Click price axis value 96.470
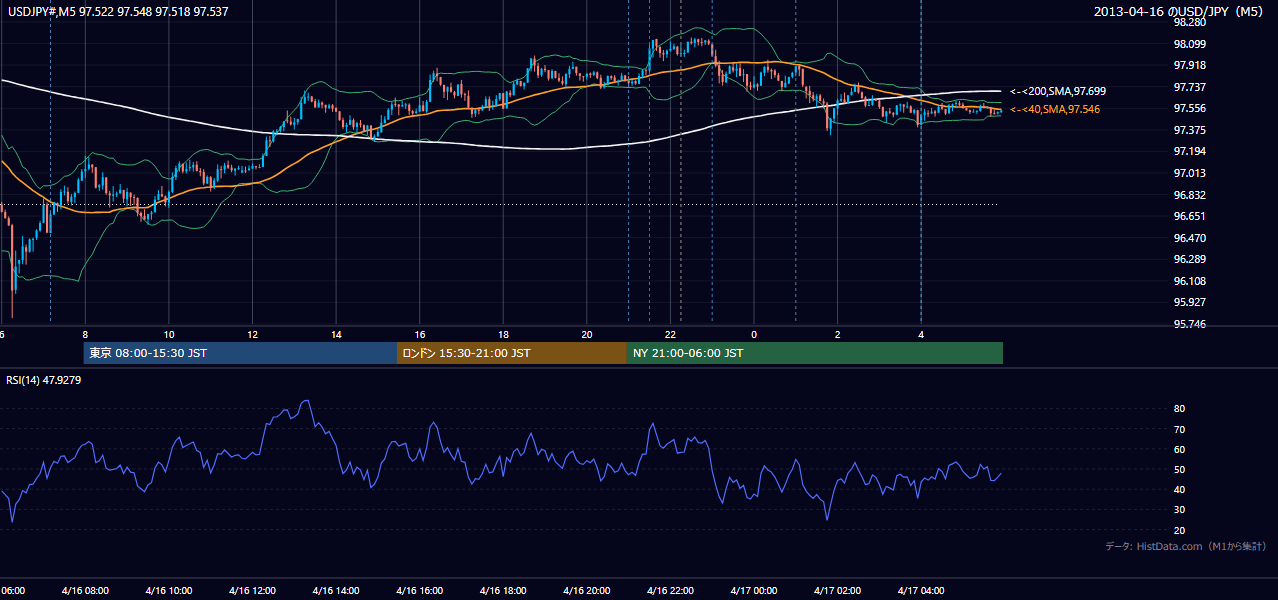The height and width of the screenshot is (600, 1278). tap(1189, 238)
